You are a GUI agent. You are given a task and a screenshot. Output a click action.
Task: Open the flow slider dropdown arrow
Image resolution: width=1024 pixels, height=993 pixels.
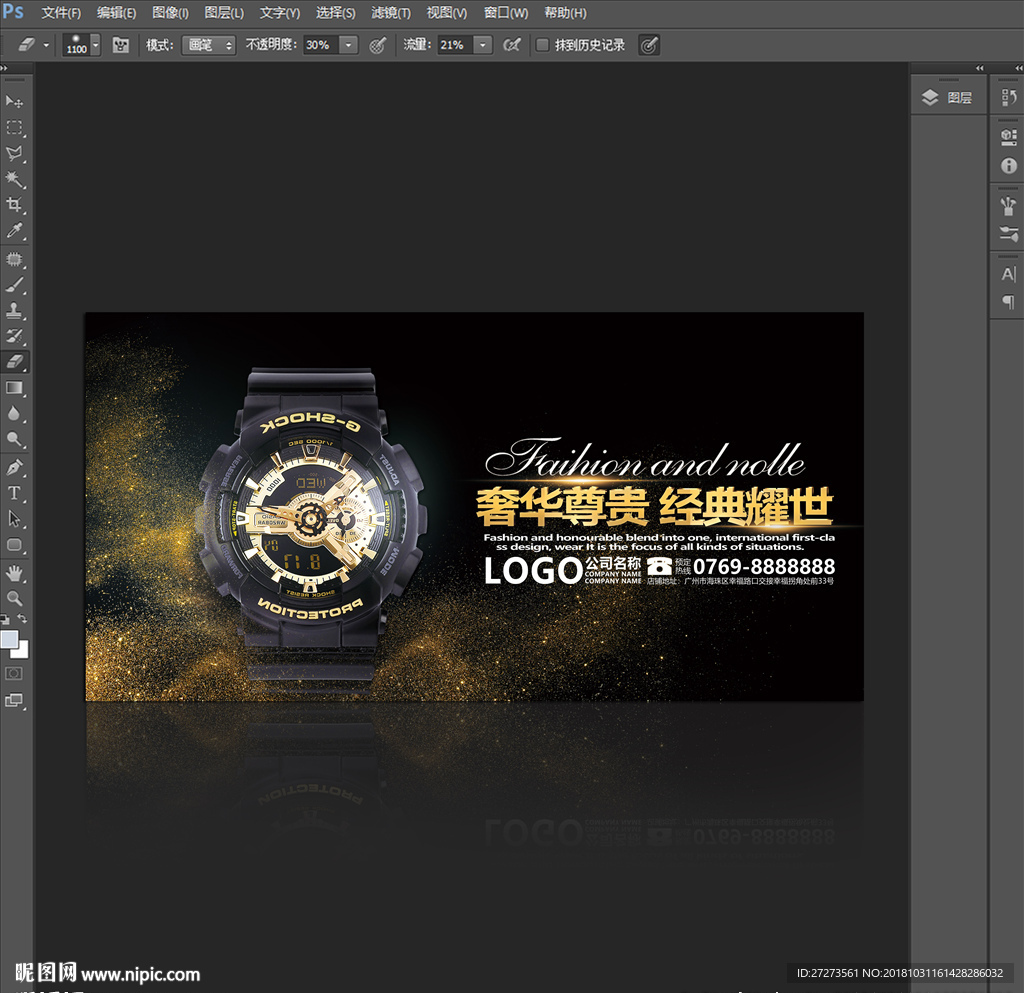tap(483, 45)
